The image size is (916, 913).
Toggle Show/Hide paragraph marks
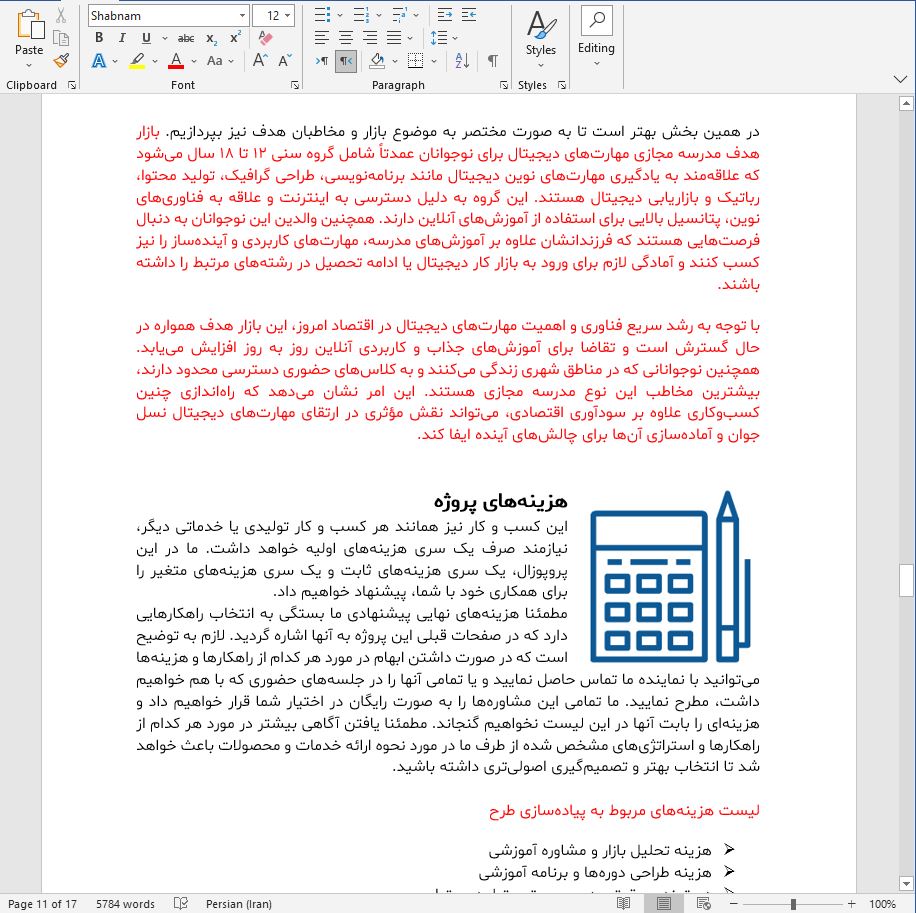[493, 61]
